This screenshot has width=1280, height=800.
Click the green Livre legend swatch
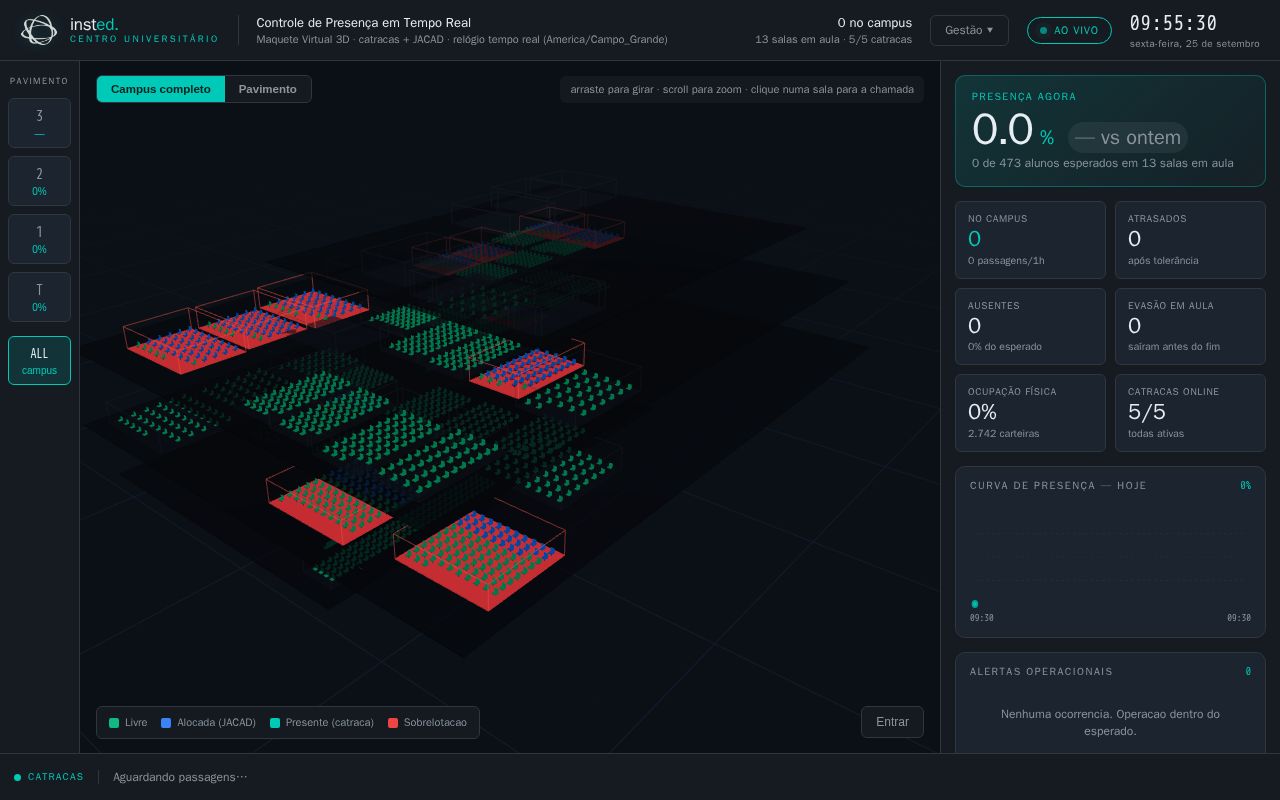(114, 723)
